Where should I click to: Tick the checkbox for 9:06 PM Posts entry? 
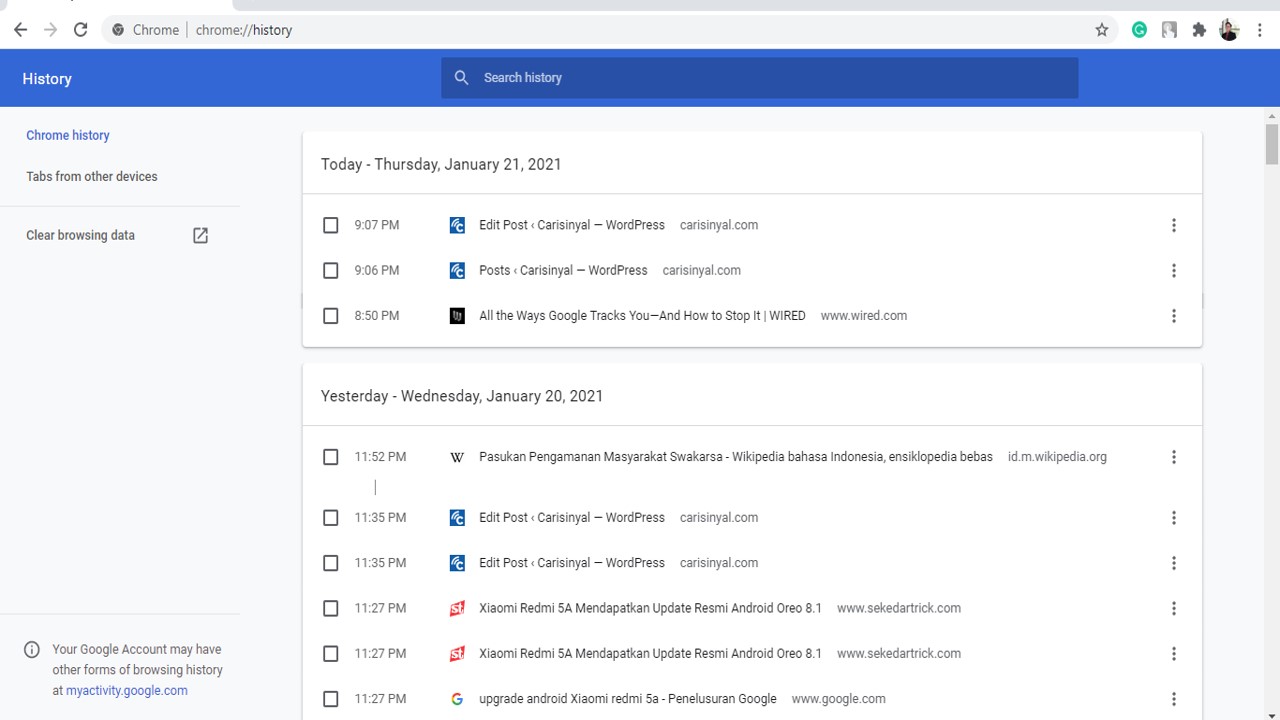(331, 270)
